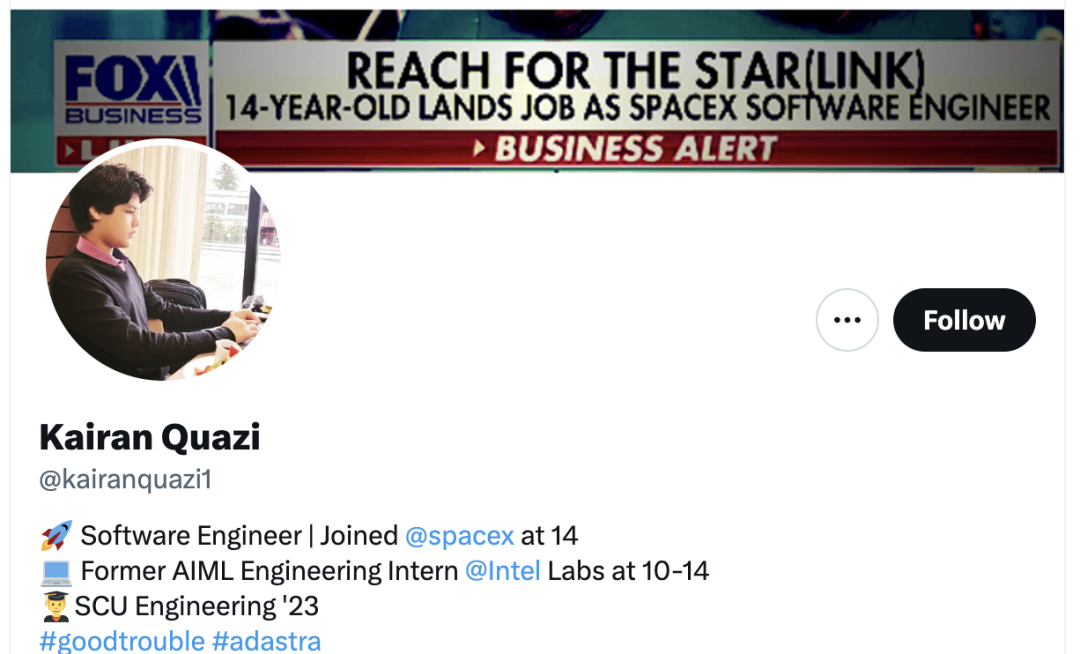Click the graduate emoji in bio
The image size is (1080, 654).
(55, 606)
